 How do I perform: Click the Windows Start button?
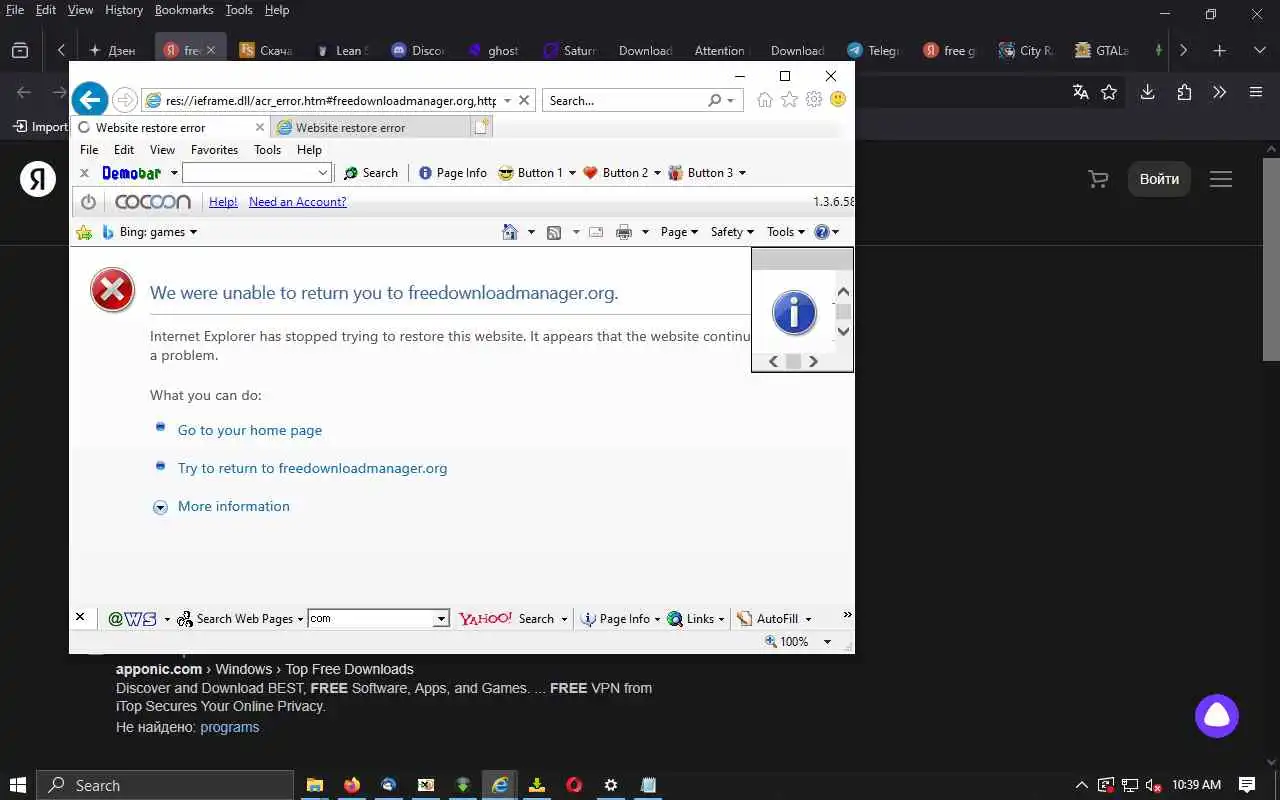(18, 785)
